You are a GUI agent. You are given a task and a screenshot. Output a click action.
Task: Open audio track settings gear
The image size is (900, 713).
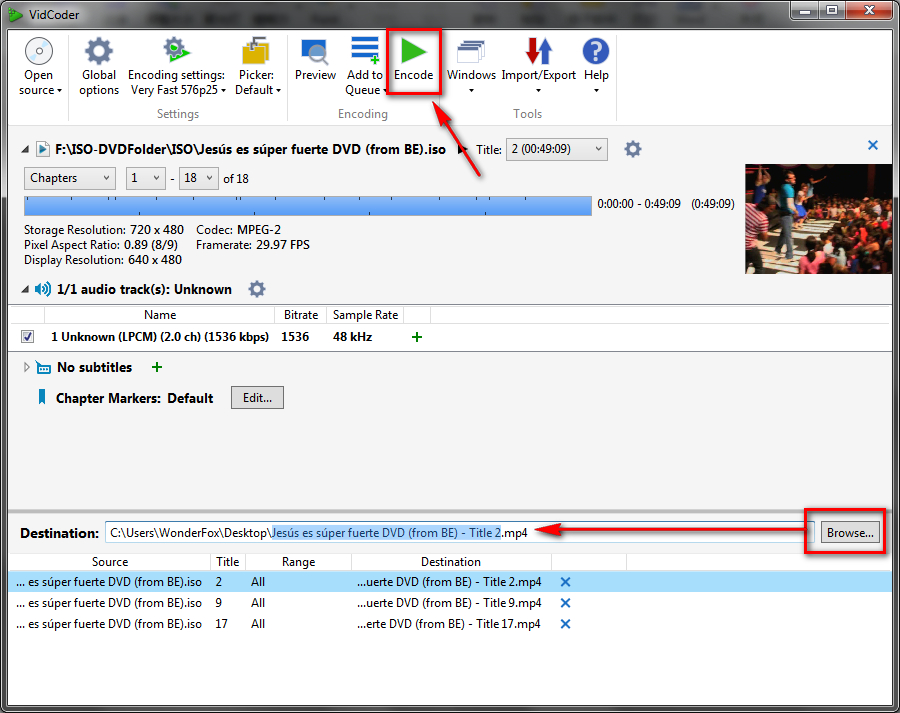(257, 289)
